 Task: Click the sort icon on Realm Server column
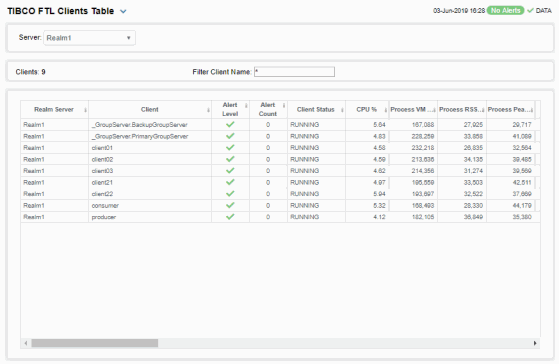(x=85, y=110)
